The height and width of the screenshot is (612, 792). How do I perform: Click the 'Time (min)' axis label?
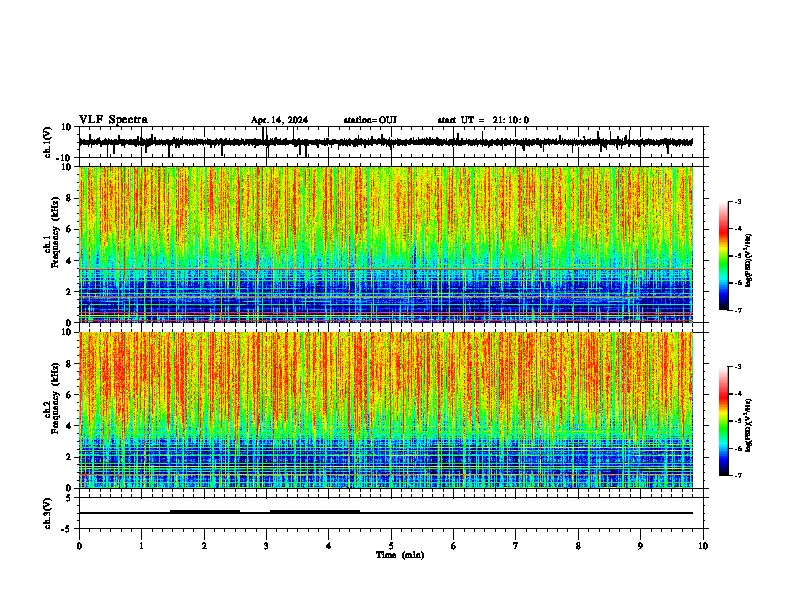(400, 555)
